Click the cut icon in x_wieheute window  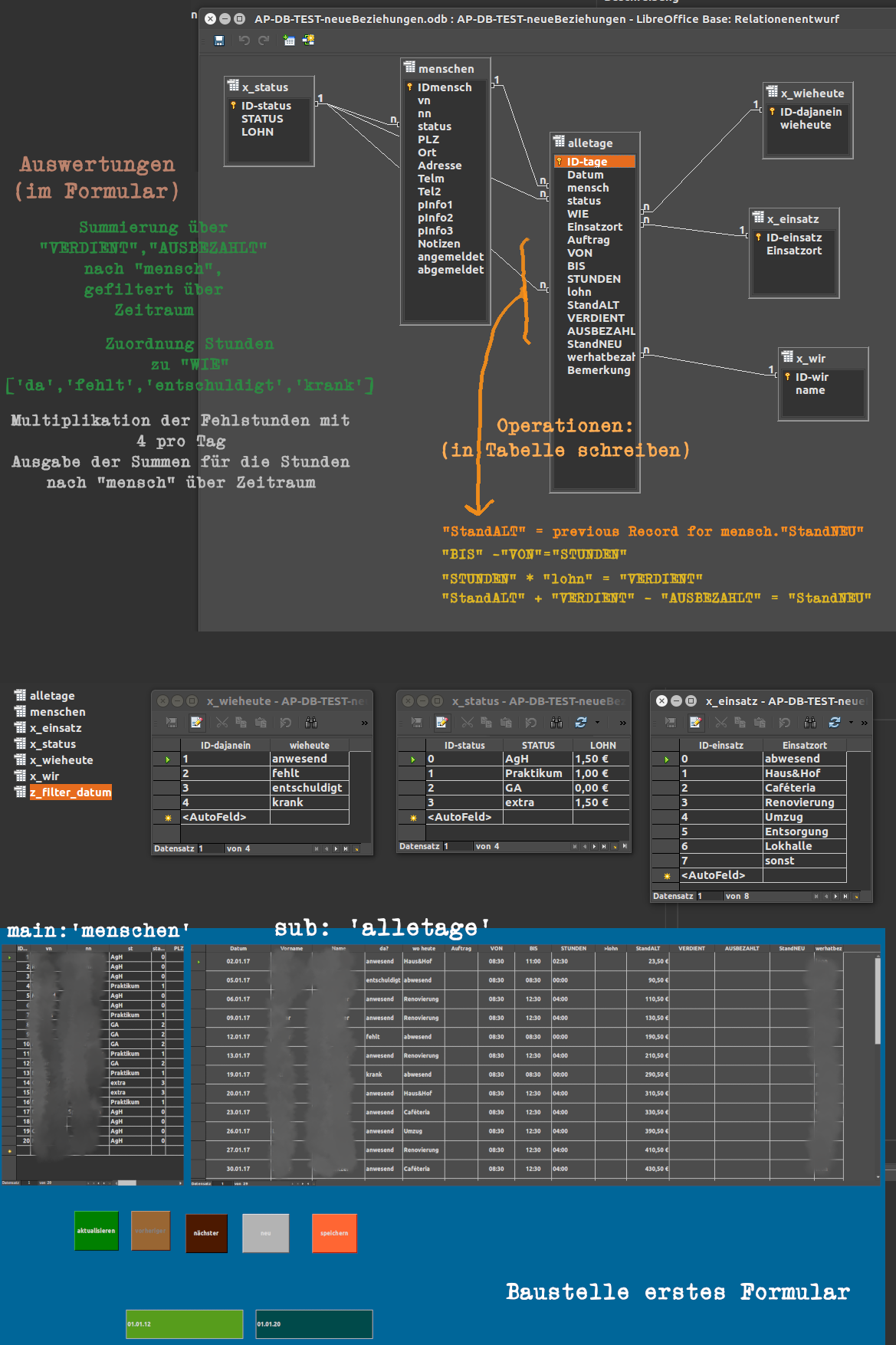tap(222, 722)
